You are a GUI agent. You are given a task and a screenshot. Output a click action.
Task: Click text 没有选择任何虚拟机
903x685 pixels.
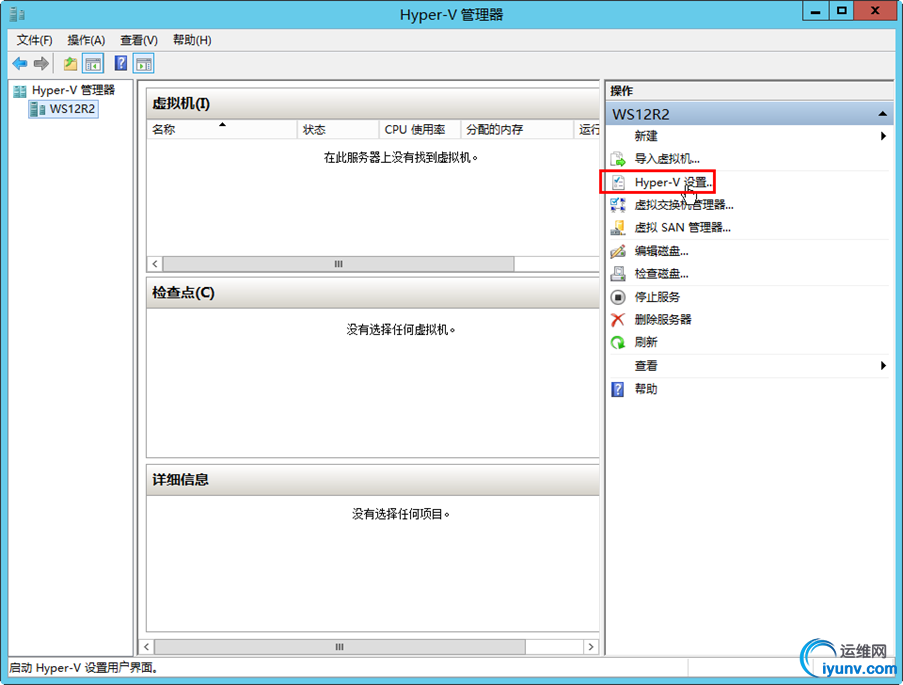(401, 330)
